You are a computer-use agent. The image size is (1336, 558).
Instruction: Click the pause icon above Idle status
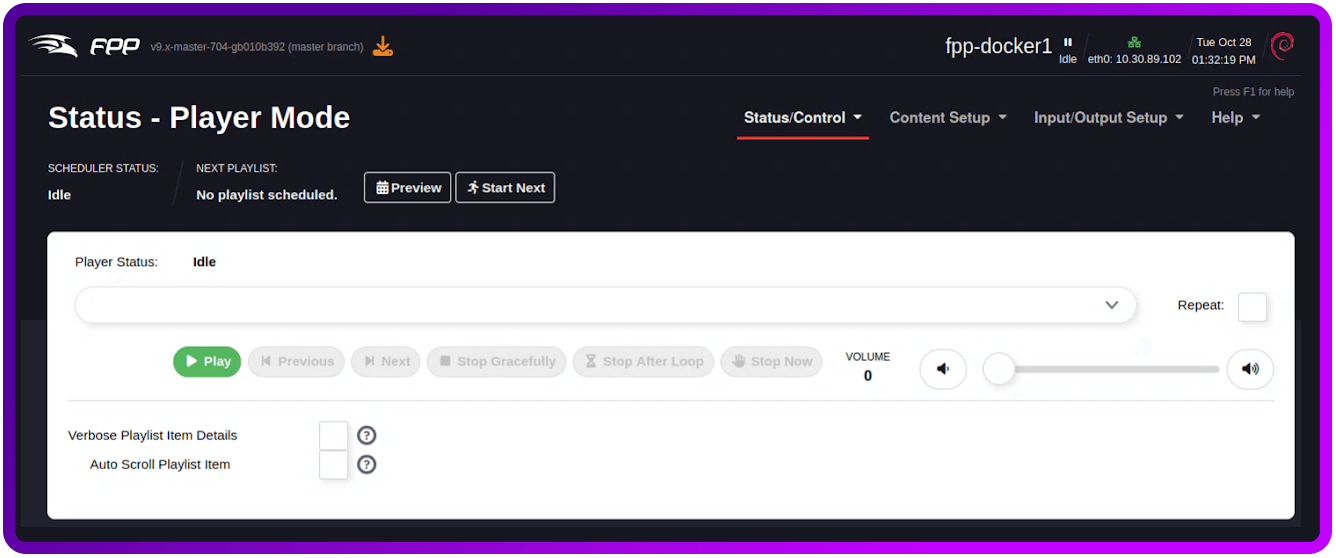tap(1068, 43)
